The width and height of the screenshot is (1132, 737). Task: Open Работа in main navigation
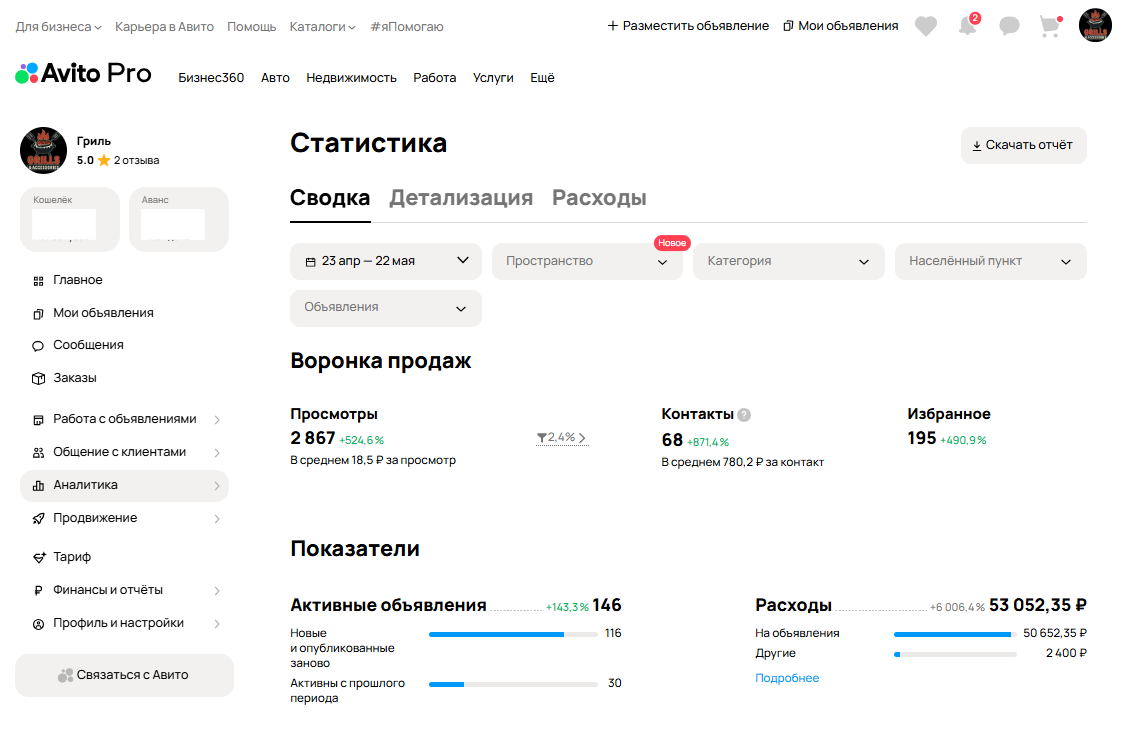coord(435,78)
